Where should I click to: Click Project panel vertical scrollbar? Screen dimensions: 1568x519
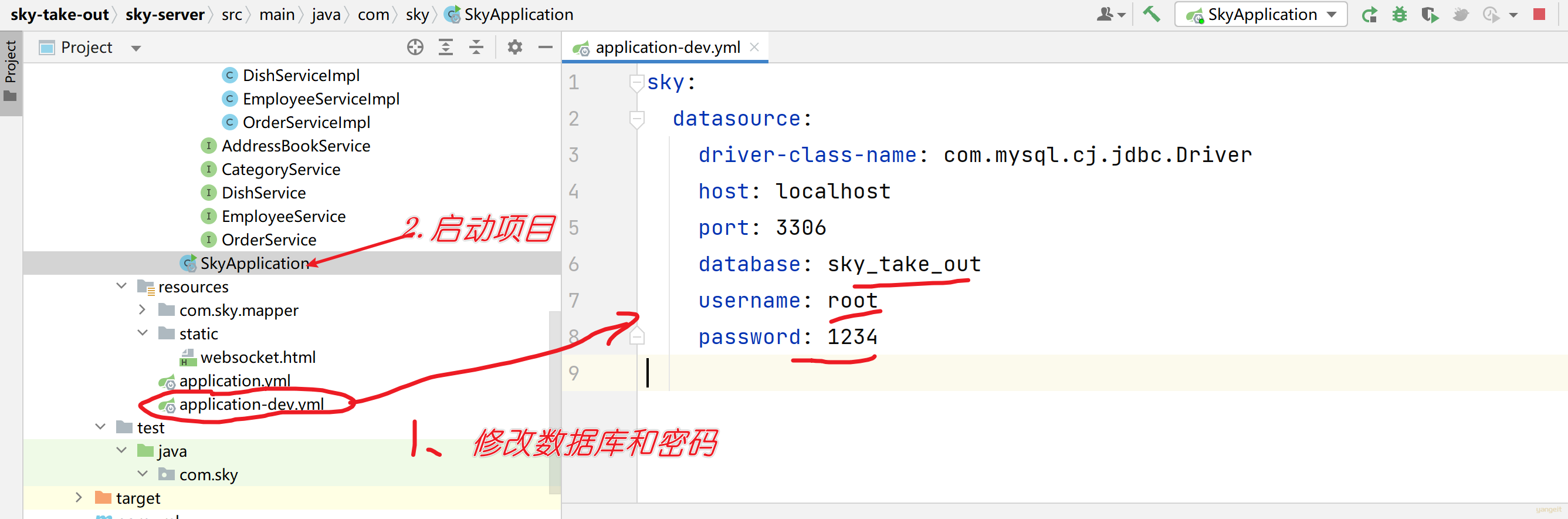tap(554, 402)
